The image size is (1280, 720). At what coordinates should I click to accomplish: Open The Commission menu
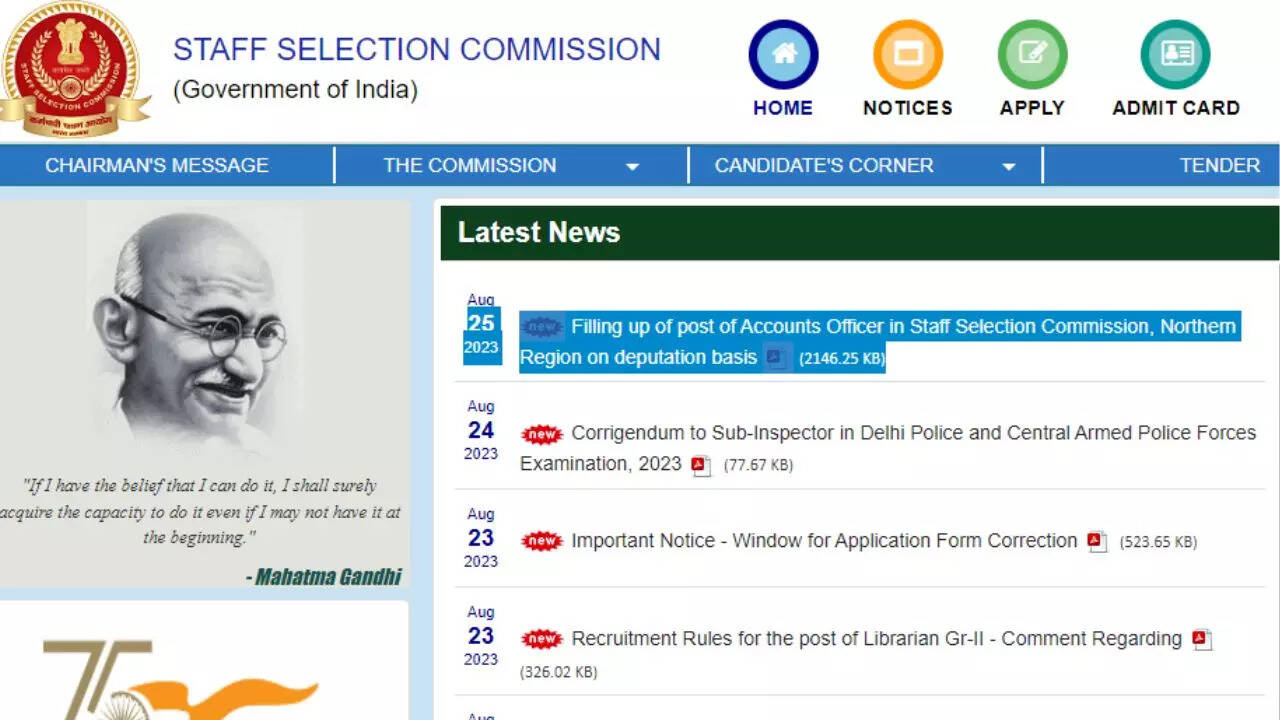point(469,166)
